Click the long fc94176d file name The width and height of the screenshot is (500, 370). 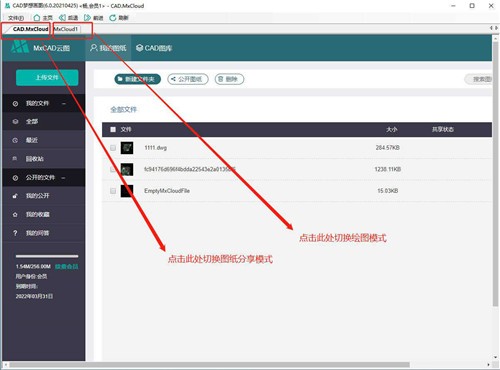pos(190,169)
